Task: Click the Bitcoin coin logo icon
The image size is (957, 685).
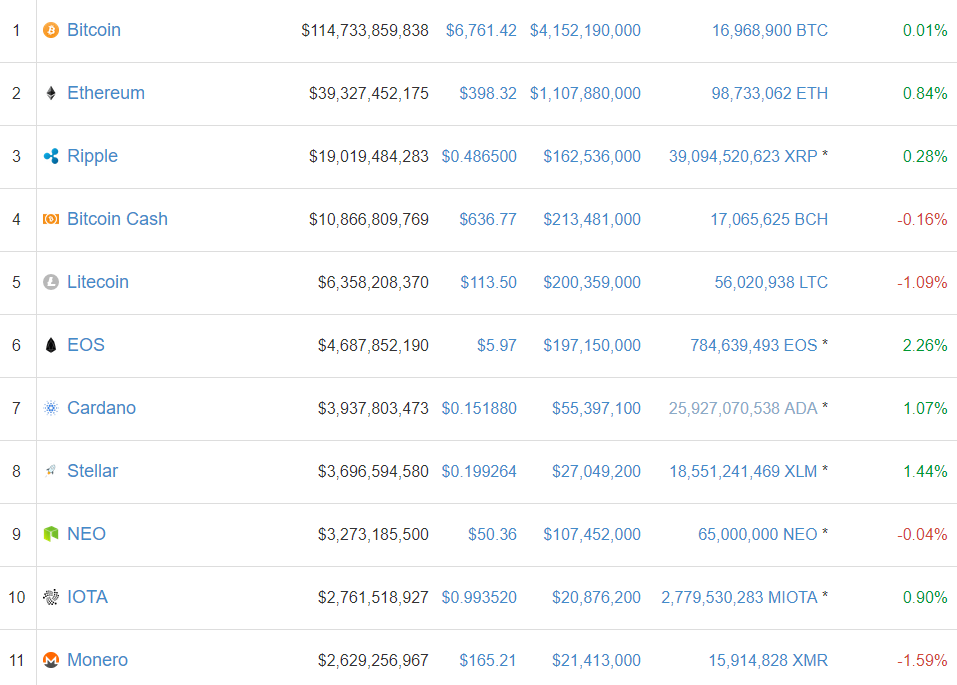Action: click(x=51, y=31)
